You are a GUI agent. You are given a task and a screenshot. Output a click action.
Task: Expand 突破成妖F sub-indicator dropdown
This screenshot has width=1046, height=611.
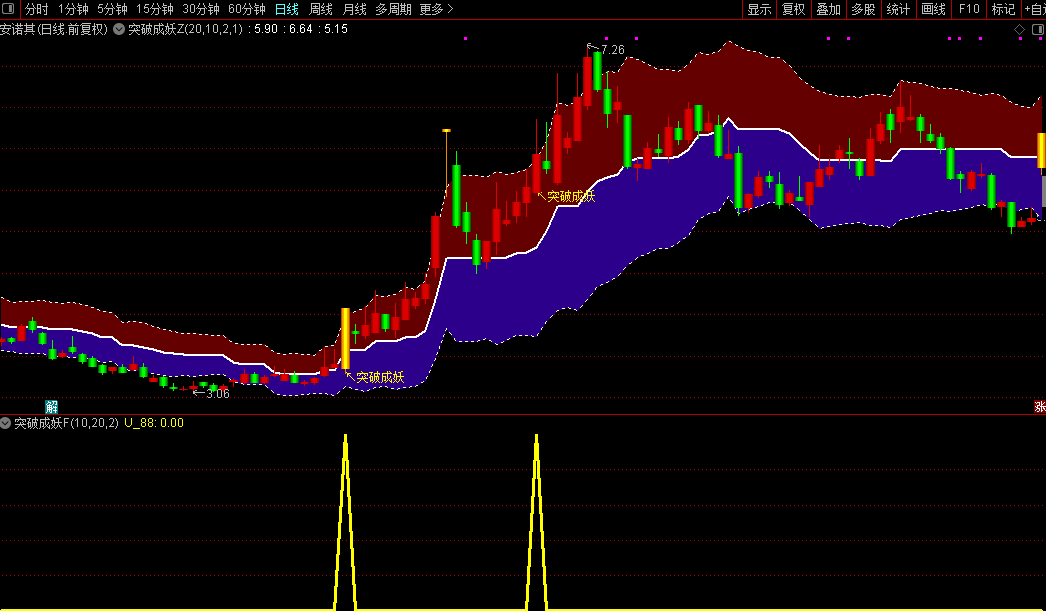tap(5, 423)
